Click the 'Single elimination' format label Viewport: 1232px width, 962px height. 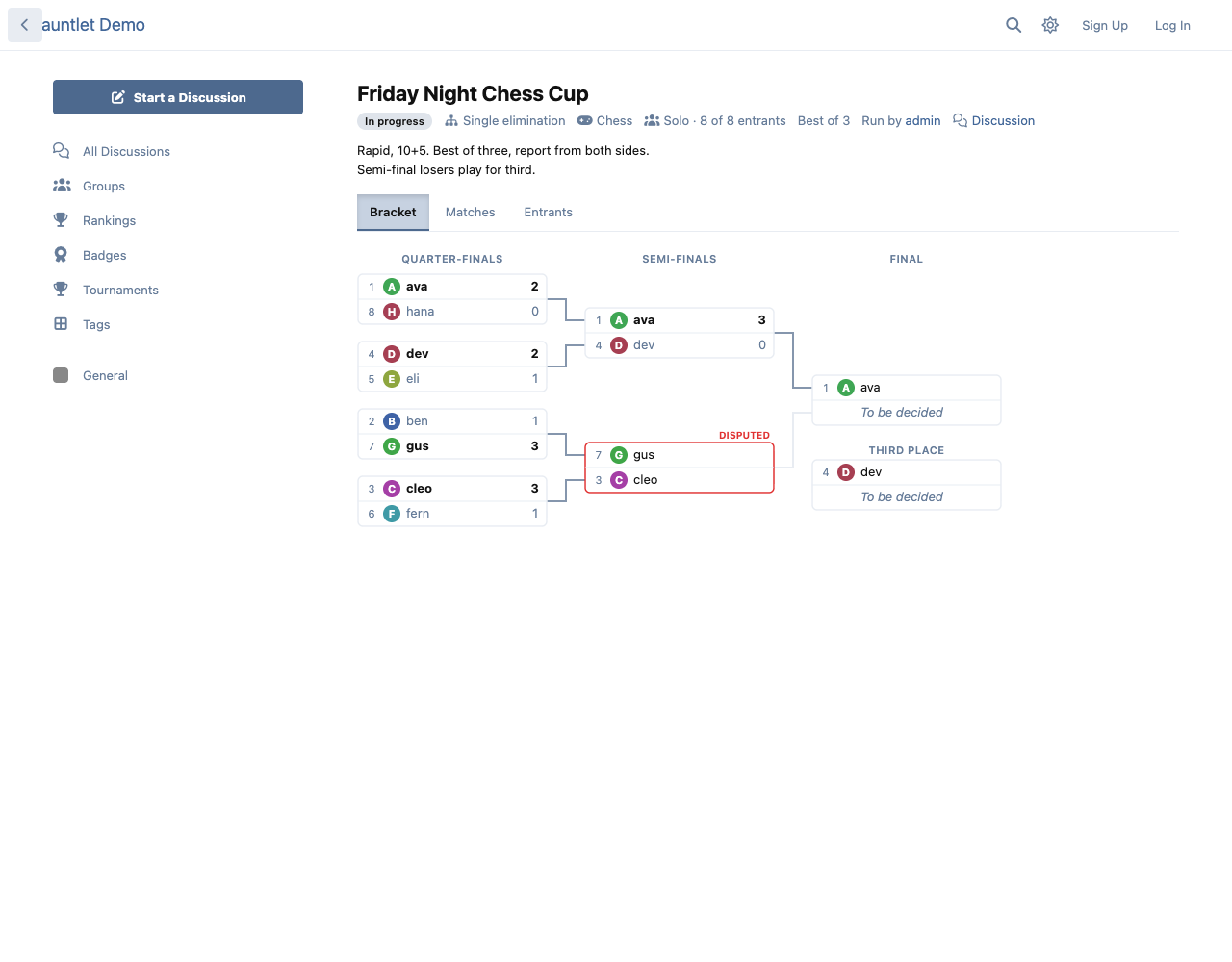coord(505,120)
